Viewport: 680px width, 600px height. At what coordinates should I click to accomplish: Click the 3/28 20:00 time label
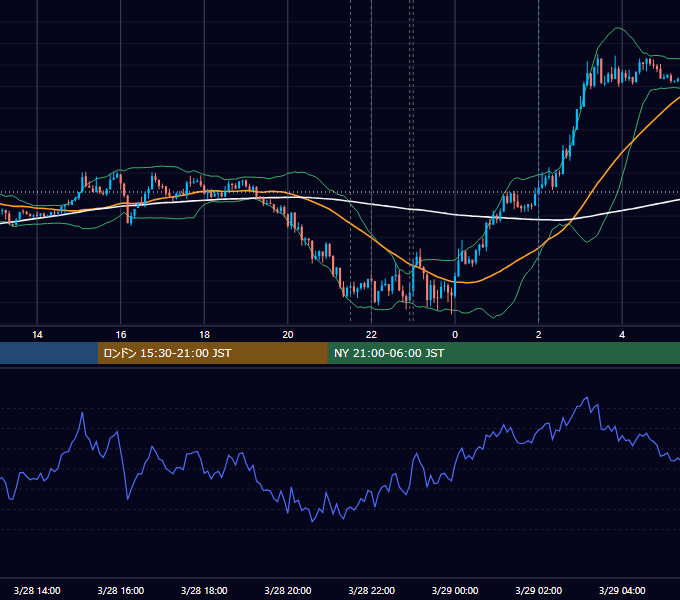tap(288, 590)
